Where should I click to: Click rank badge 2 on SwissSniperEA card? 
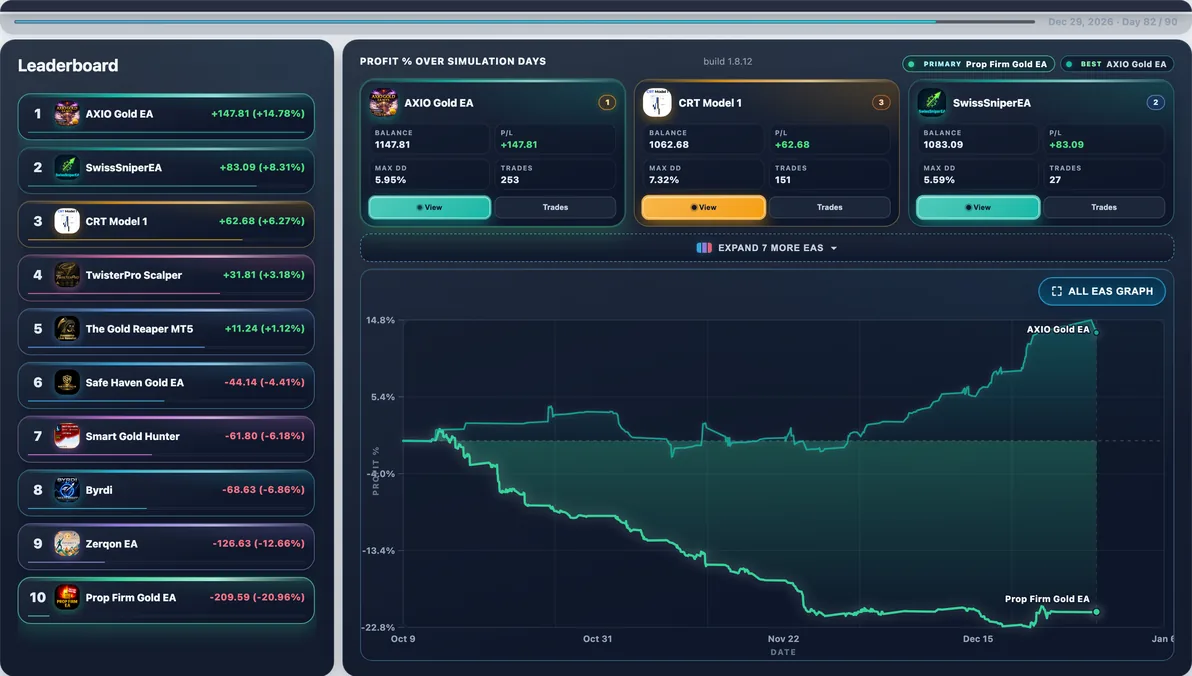pos(1156,102)
